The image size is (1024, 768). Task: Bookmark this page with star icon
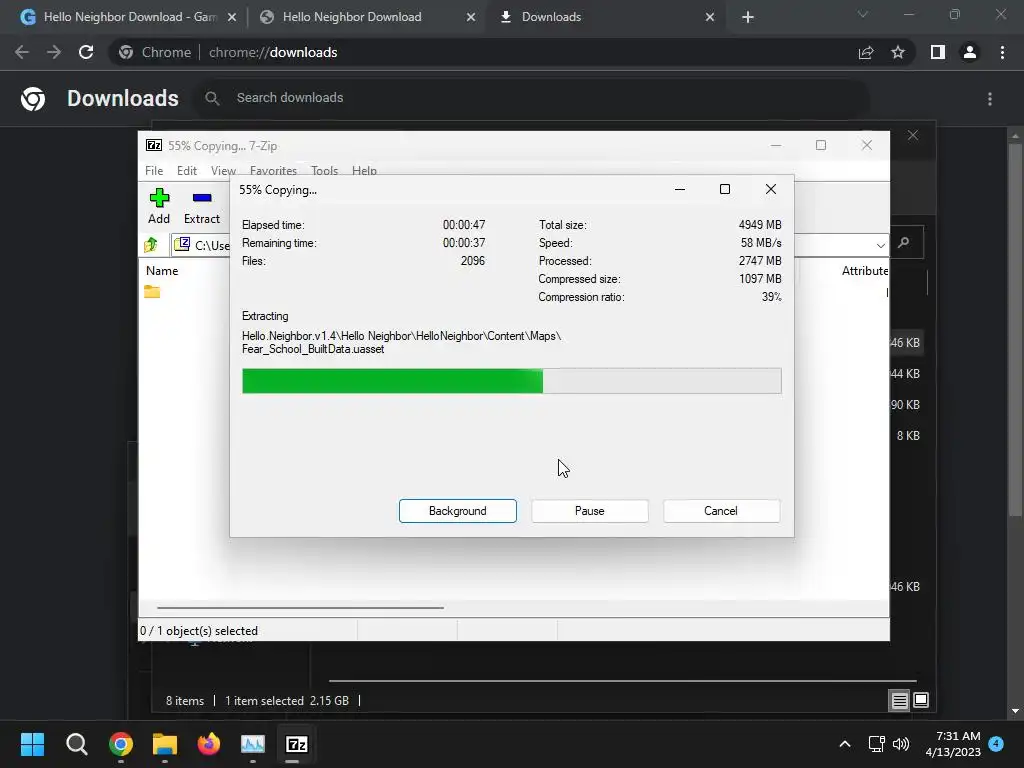click(898, 52)
